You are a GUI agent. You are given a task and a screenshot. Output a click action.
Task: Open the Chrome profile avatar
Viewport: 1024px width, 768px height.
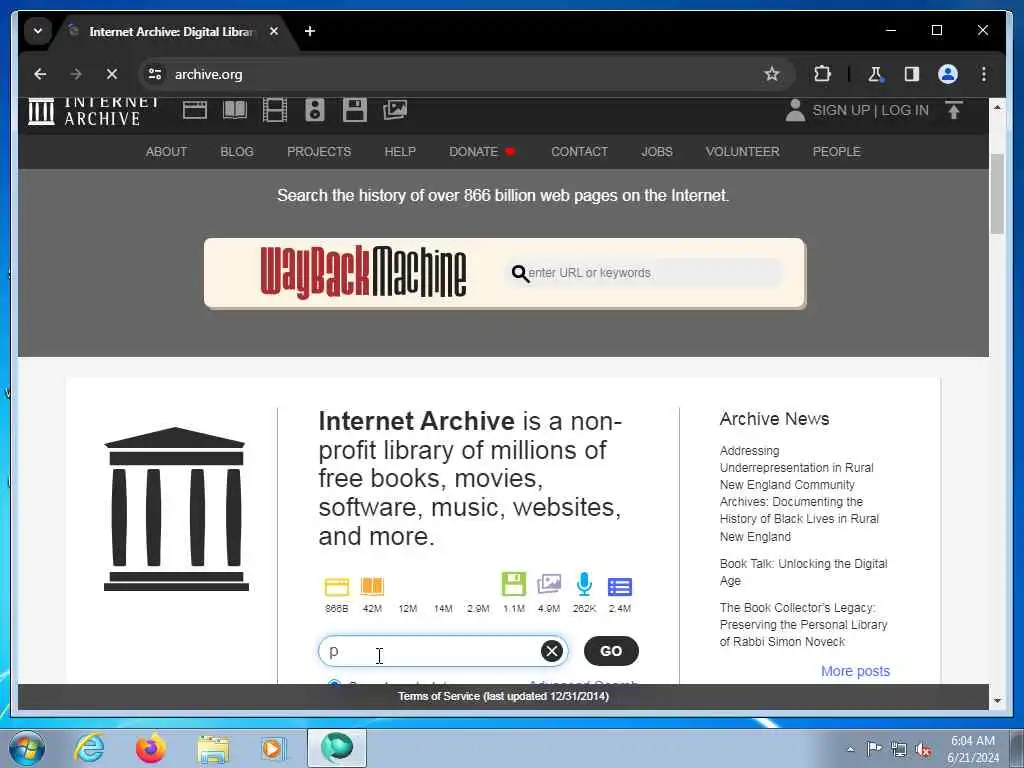point(948,74)
